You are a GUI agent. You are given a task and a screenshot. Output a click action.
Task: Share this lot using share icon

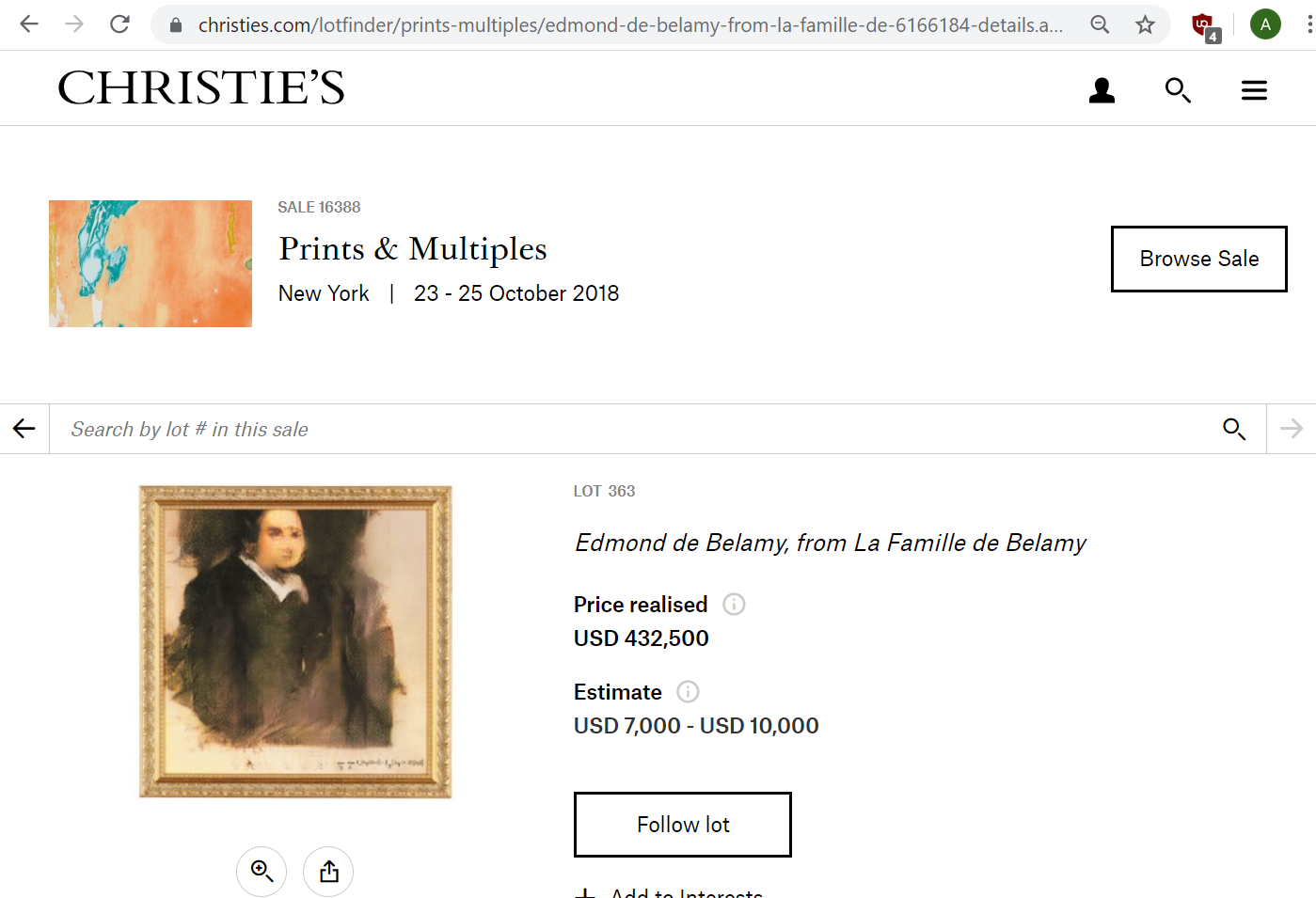coord(328,871)
